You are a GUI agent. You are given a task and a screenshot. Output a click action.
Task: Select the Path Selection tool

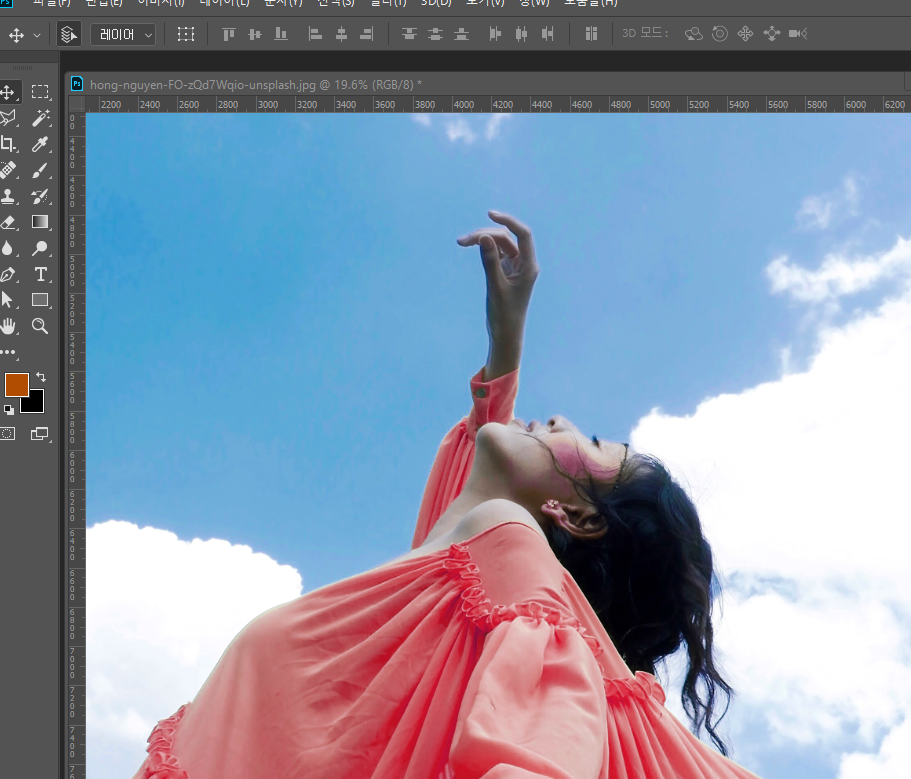(8, 300)
